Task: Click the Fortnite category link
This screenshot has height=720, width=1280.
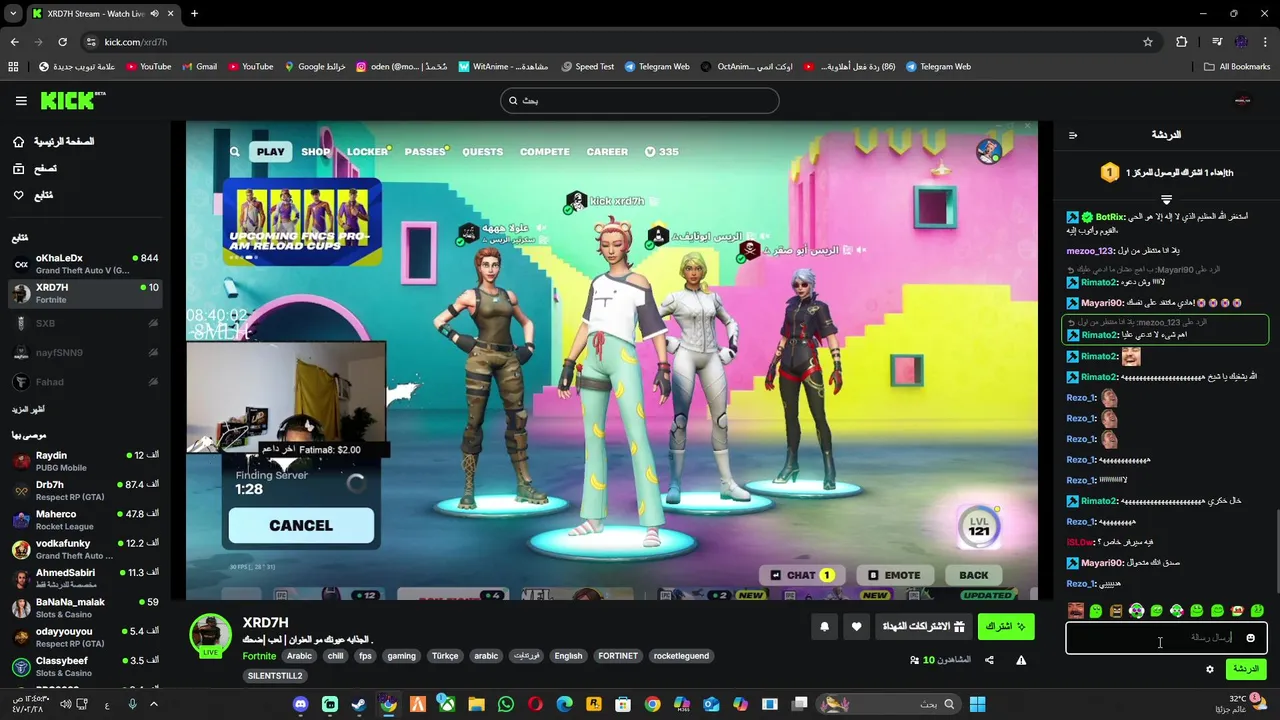Action: pyautogui.click(x=259, y=656)
